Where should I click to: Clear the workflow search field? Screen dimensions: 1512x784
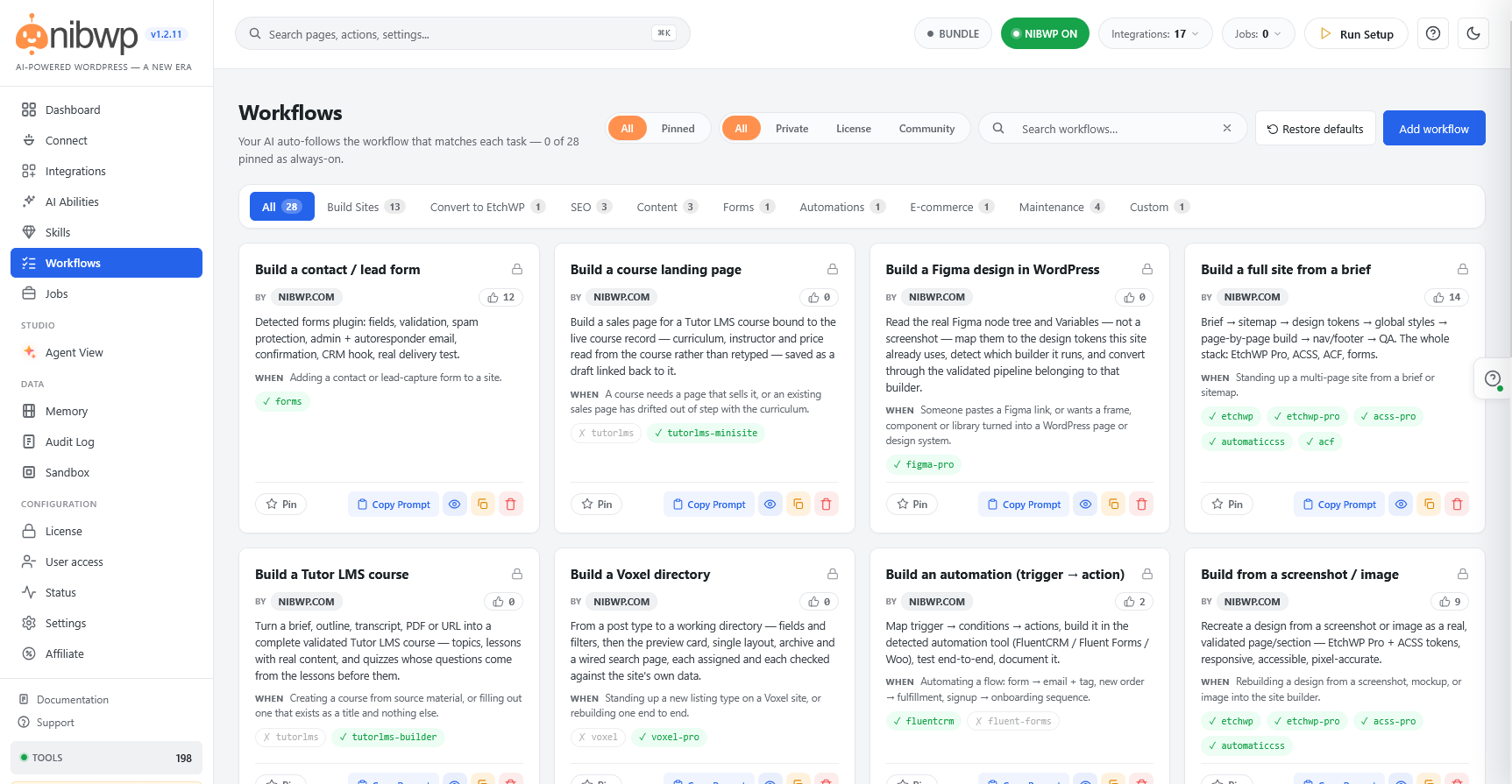click(1227, 128)
